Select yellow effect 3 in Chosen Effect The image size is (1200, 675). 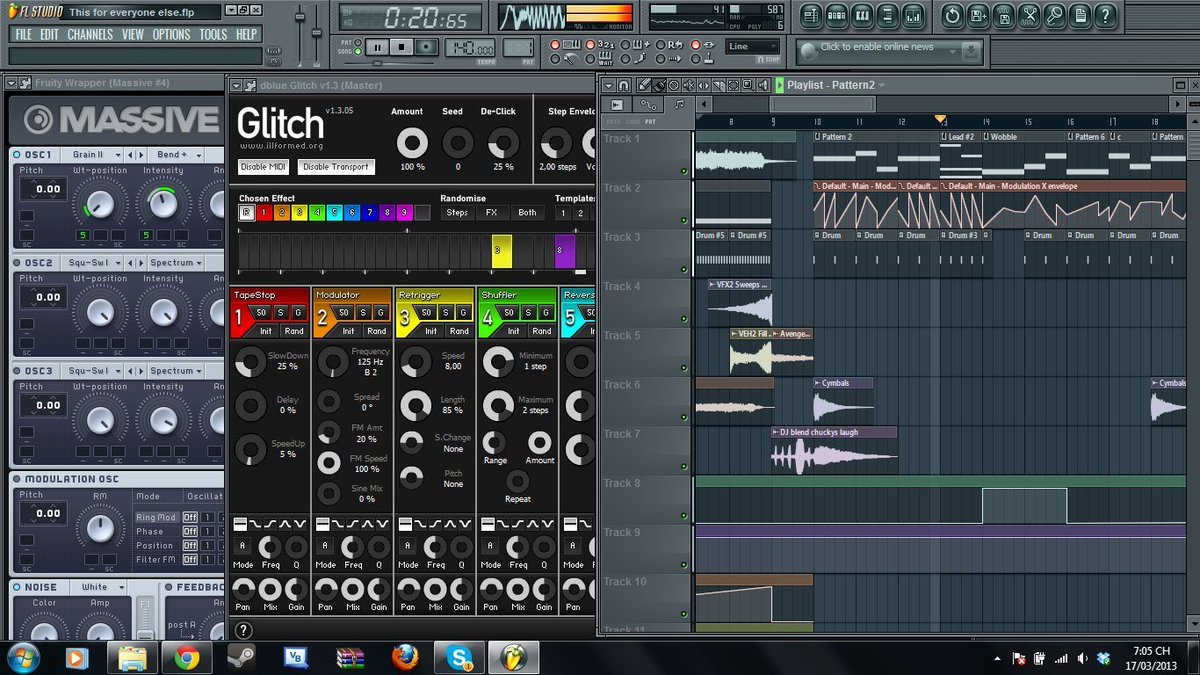pos(299,213)
